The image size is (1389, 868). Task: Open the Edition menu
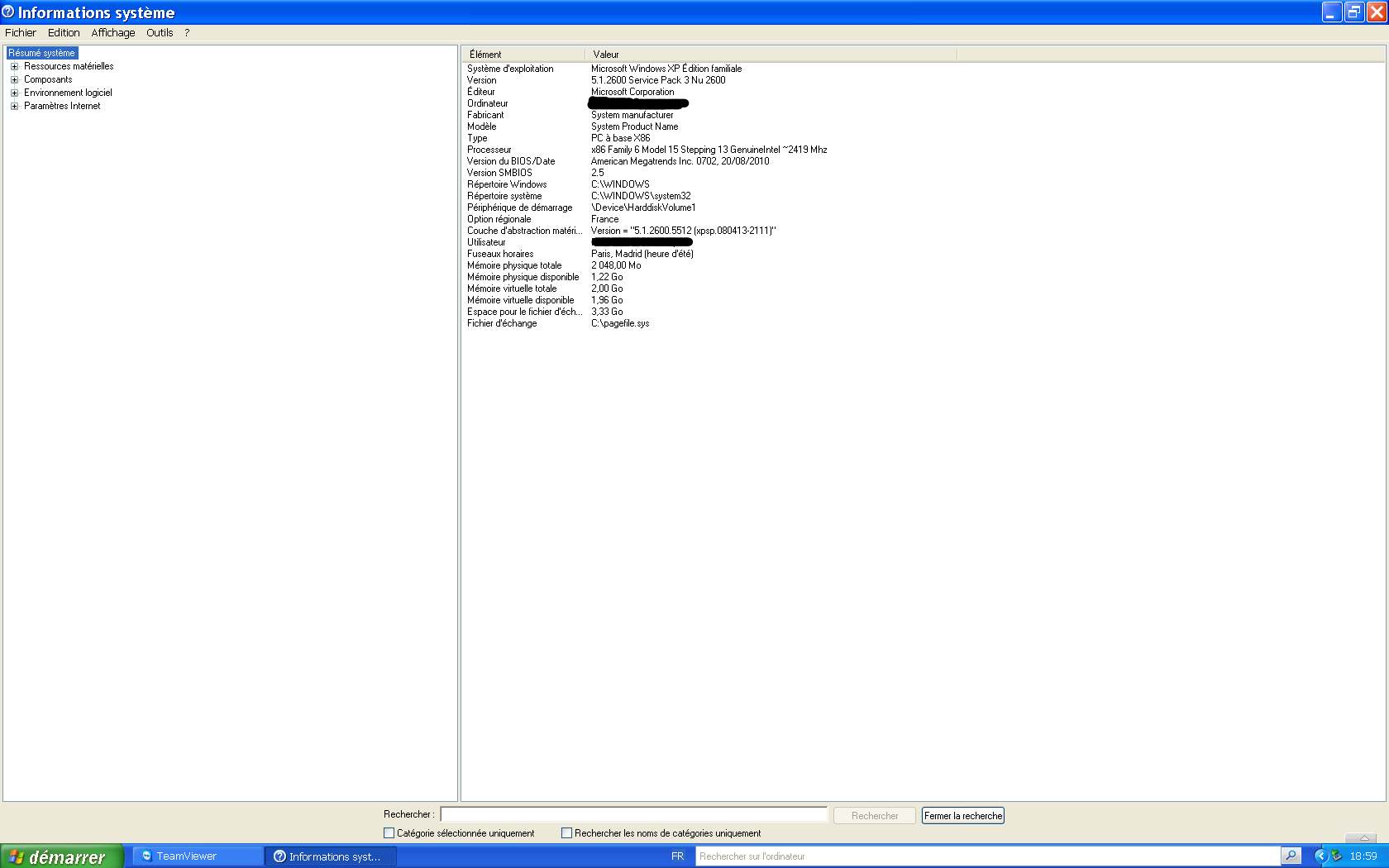point(64,33)
